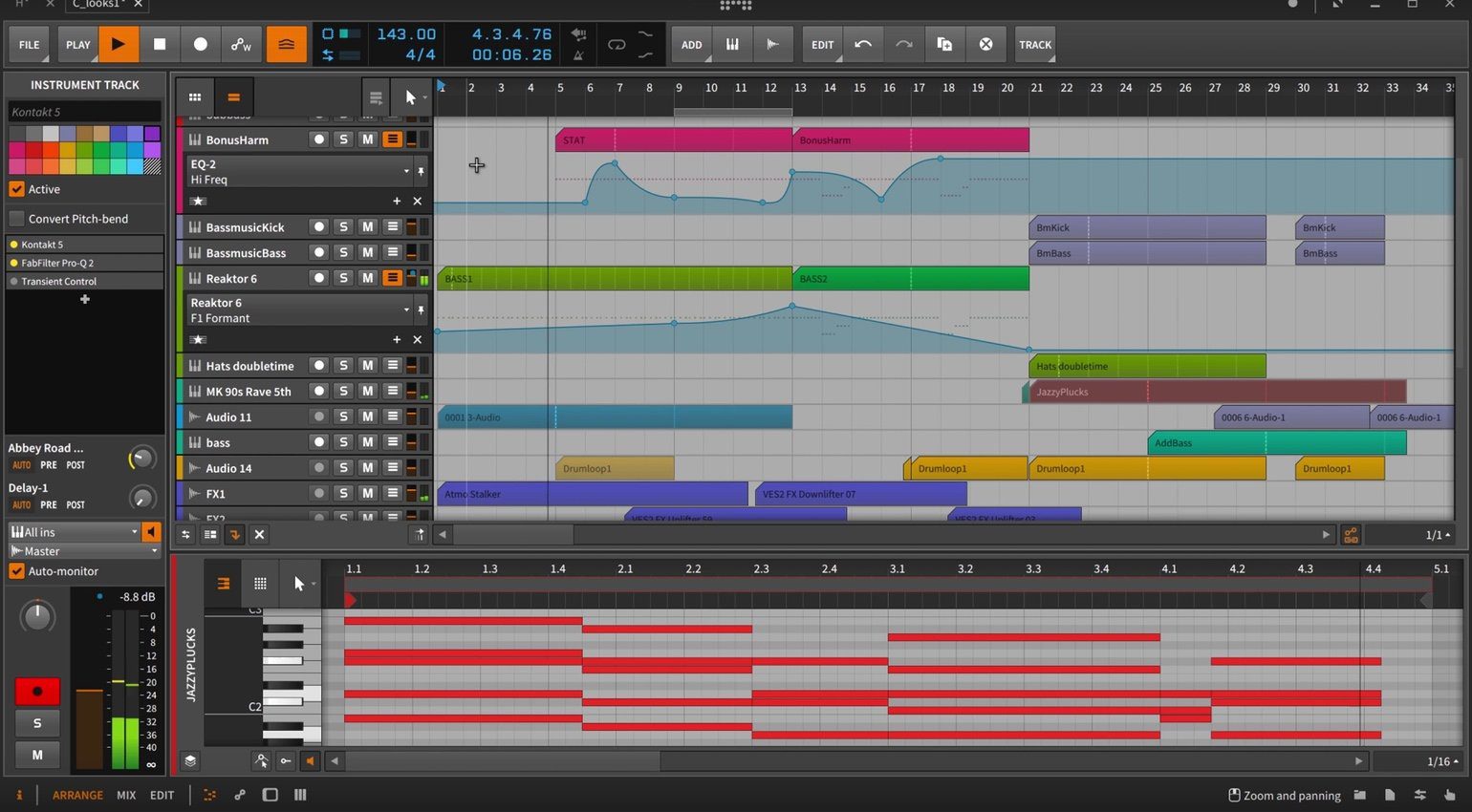Mute the Audio 14 track
The image size is (1472, 812).
click(367, 468)
